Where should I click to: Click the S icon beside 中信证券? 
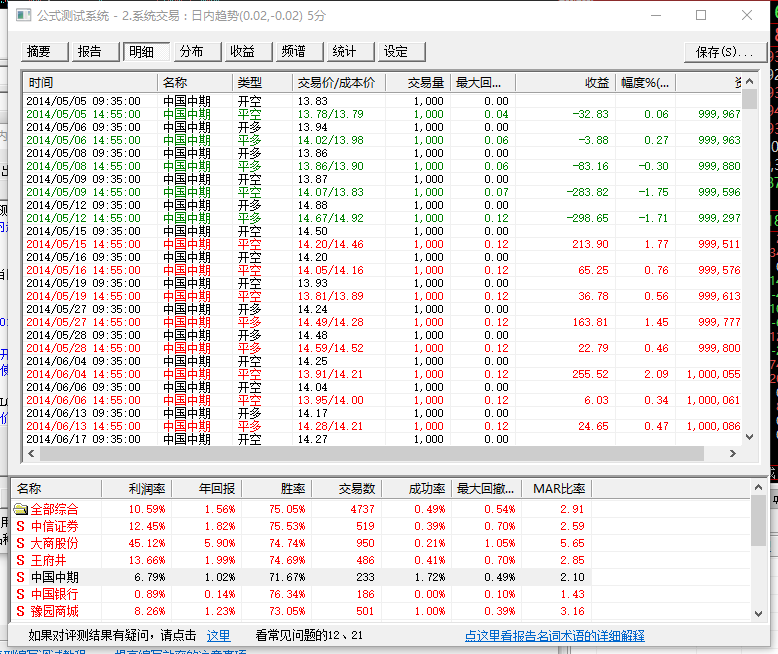point(20,527)
